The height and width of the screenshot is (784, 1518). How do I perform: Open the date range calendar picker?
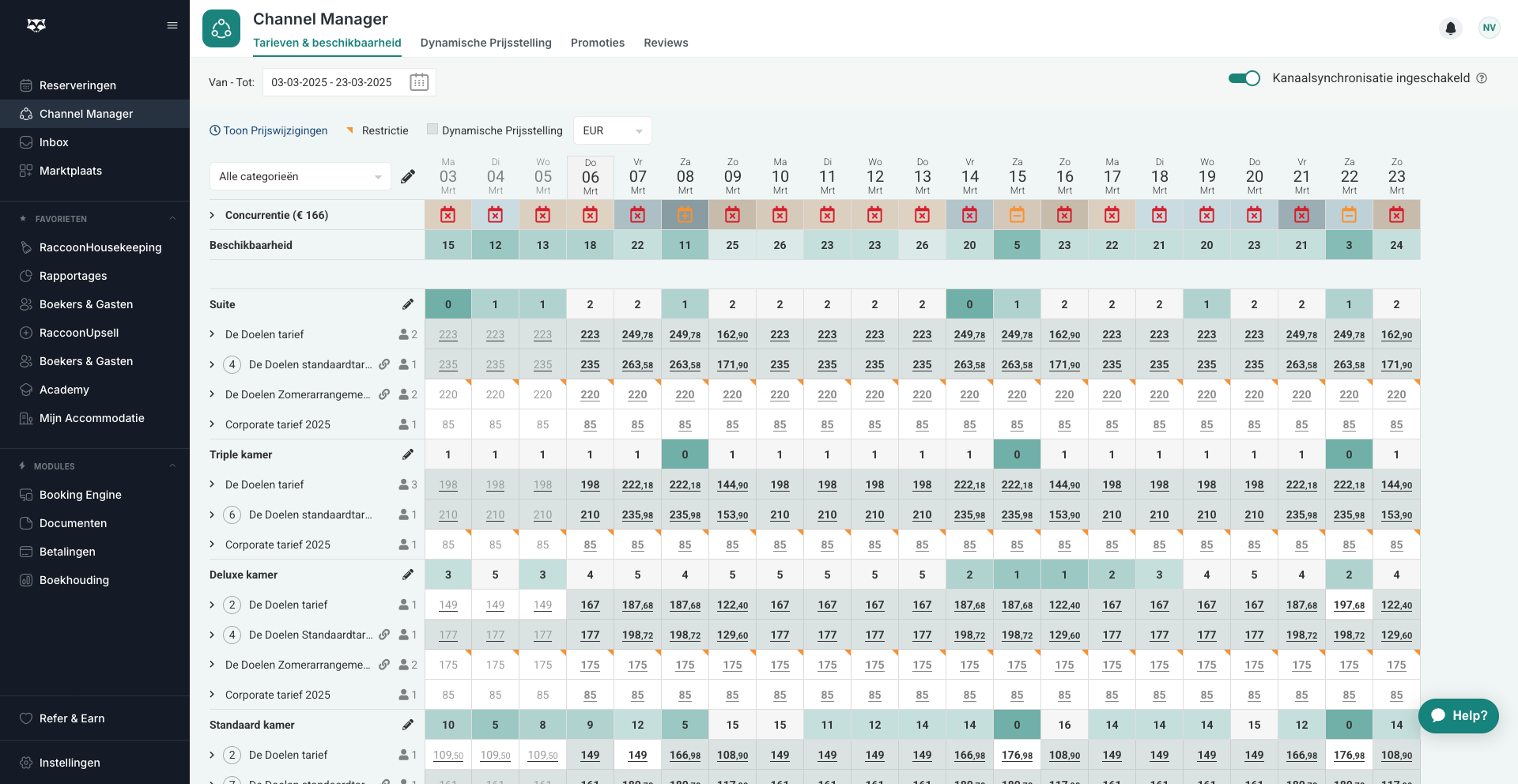pos(419,82)
